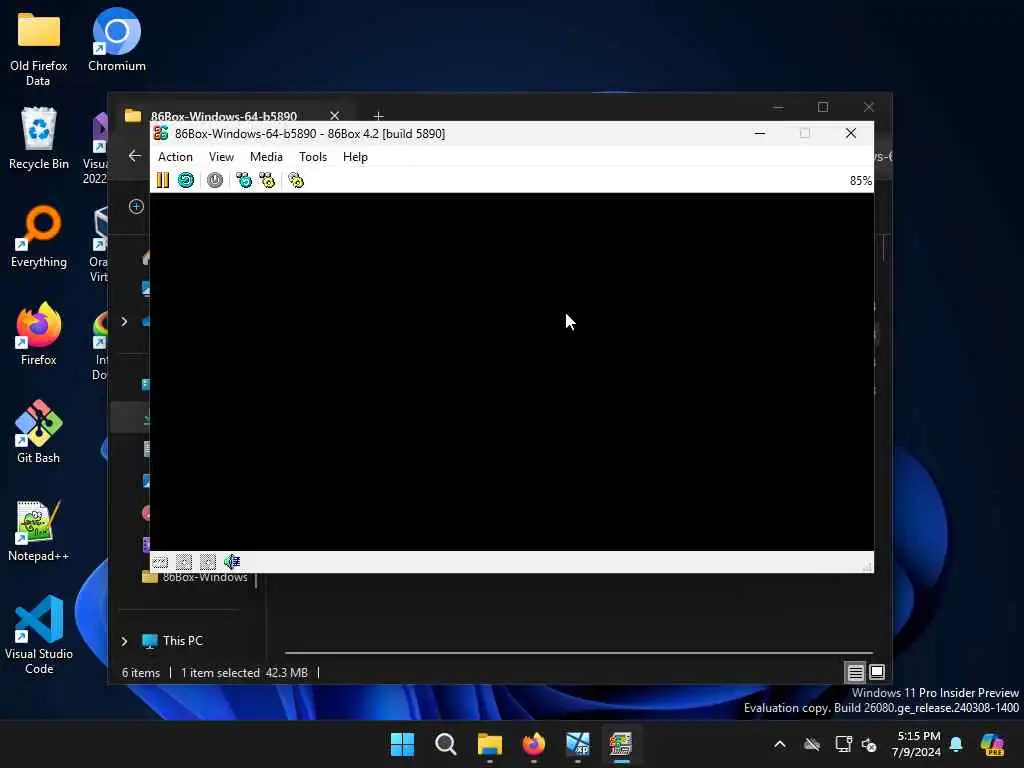Click the cassette icon in 86Box status bar

point(160,562)
